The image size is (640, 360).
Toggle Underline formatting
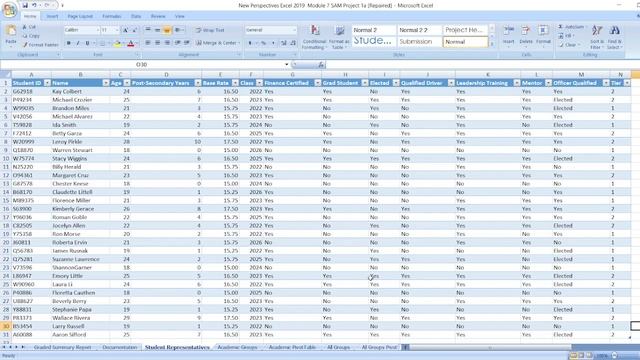coord(87,43)
